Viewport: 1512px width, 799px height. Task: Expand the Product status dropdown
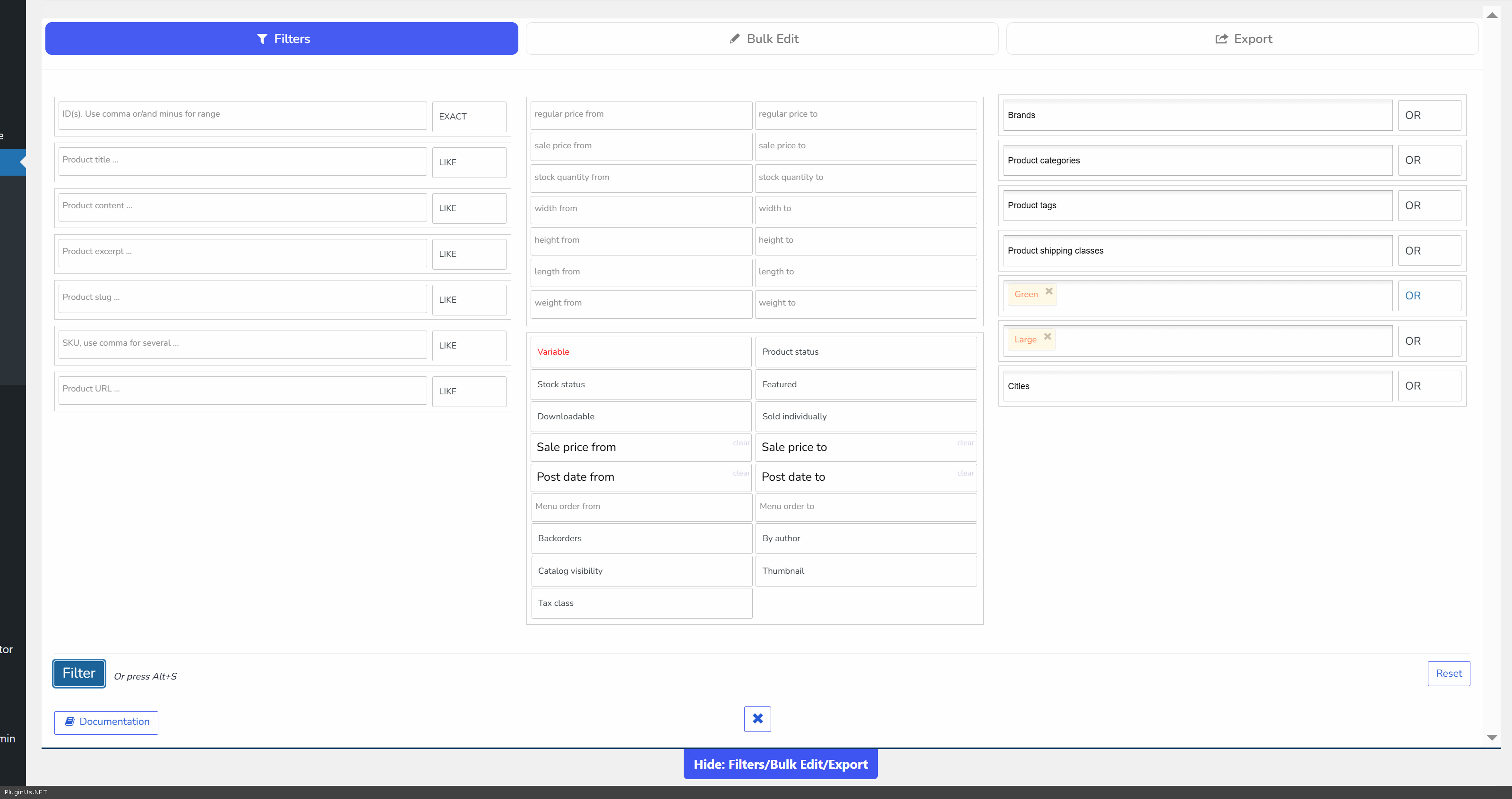click(865, 352)
